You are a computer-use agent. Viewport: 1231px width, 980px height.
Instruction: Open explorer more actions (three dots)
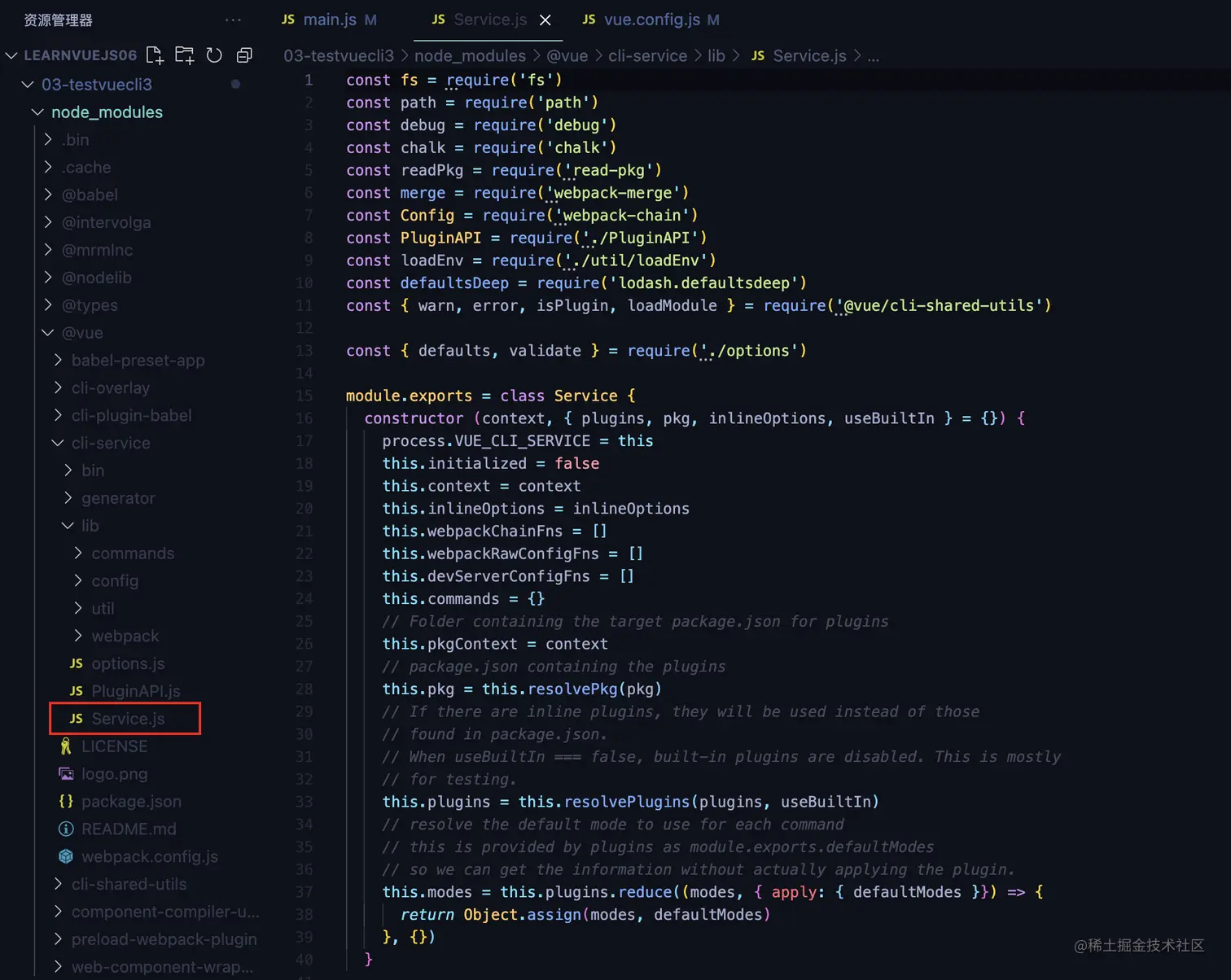[233, 20]
